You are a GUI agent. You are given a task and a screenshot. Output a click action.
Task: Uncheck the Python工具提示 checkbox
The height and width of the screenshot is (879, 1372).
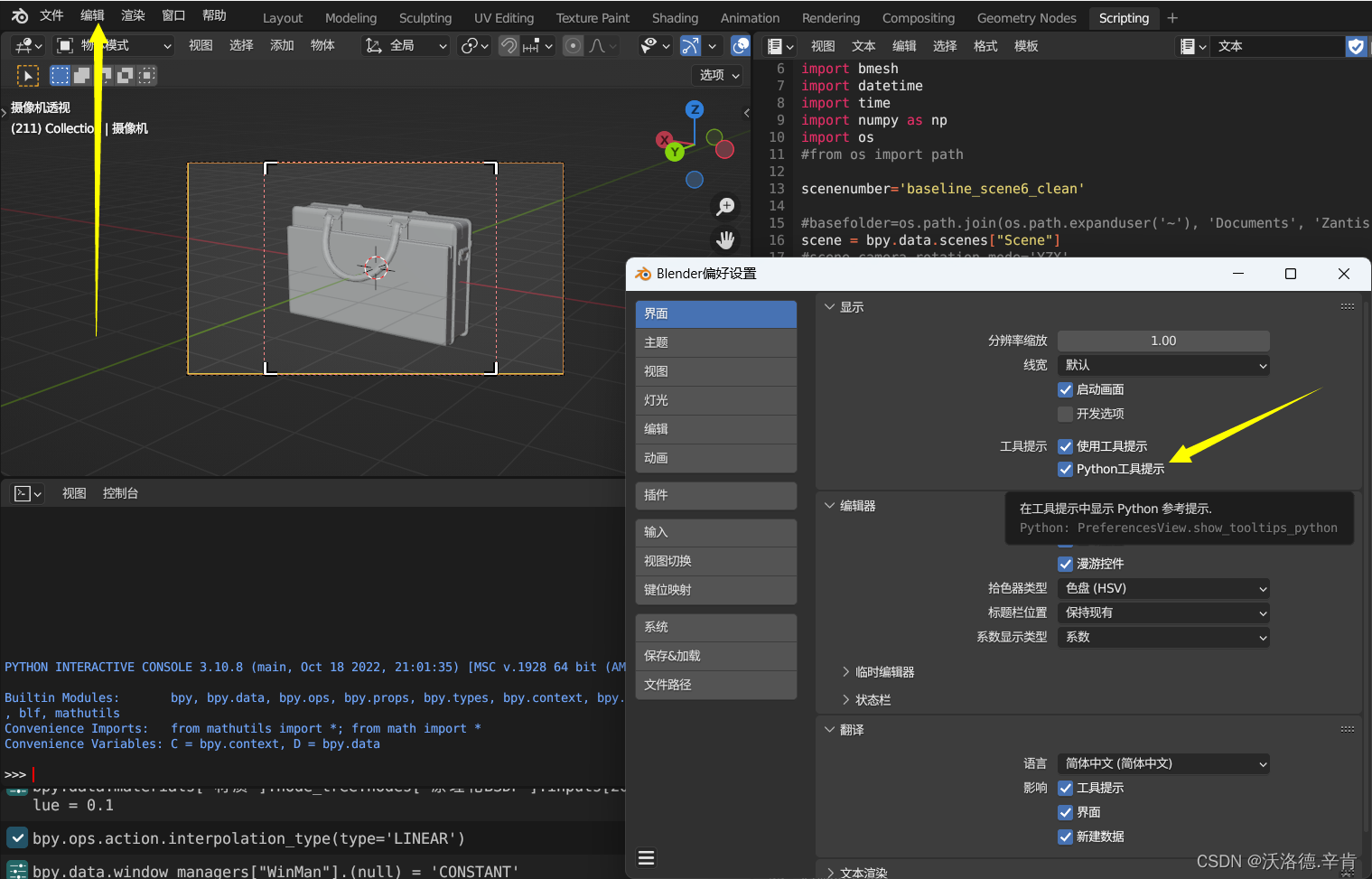click(x=1066, y=469)
